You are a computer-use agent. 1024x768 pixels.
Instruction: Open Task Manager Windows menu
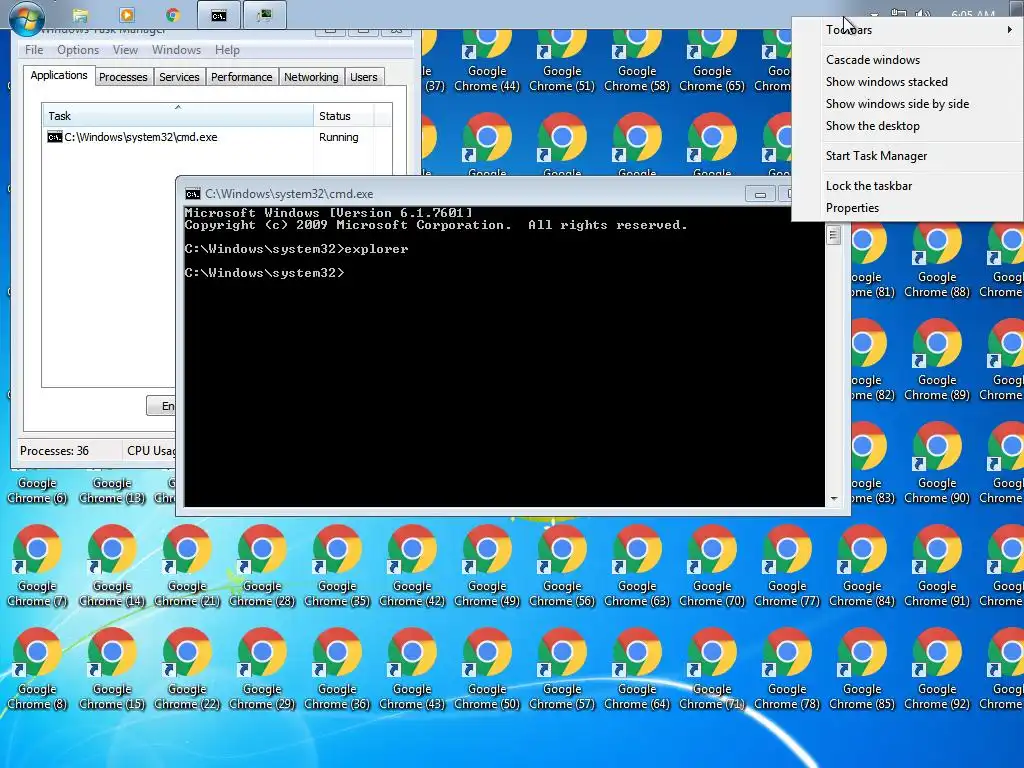[176, 50]
